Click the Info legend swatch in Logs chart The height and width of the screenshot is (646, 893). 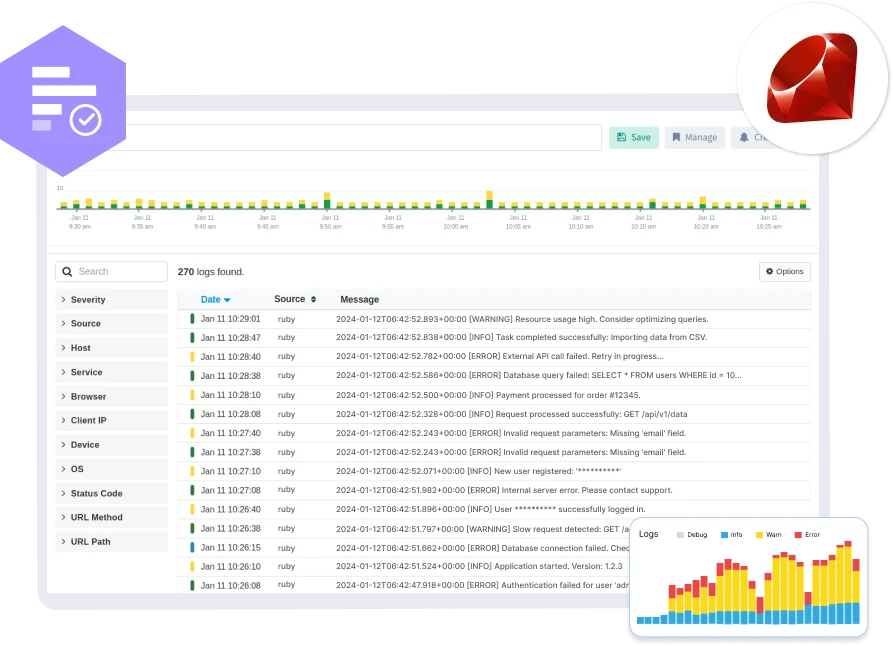point(724,535)
